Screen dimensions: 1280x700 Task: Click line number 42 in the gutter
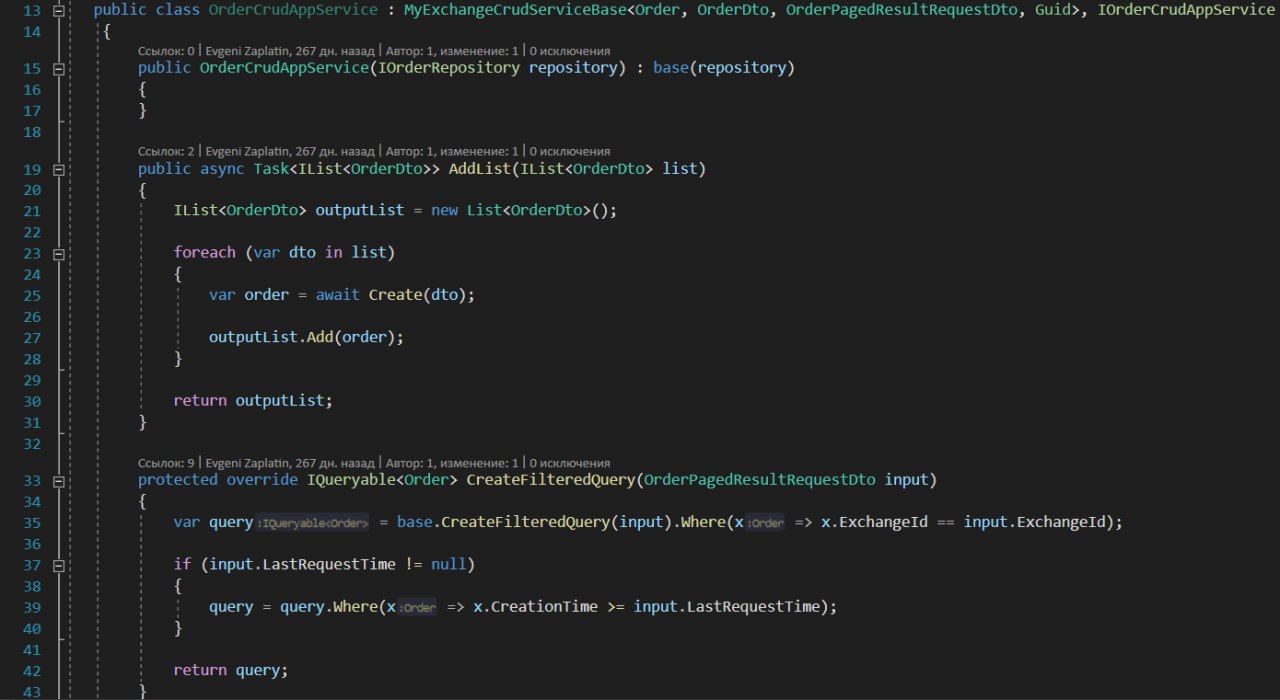pyautogui.click(x=31, y=670)
